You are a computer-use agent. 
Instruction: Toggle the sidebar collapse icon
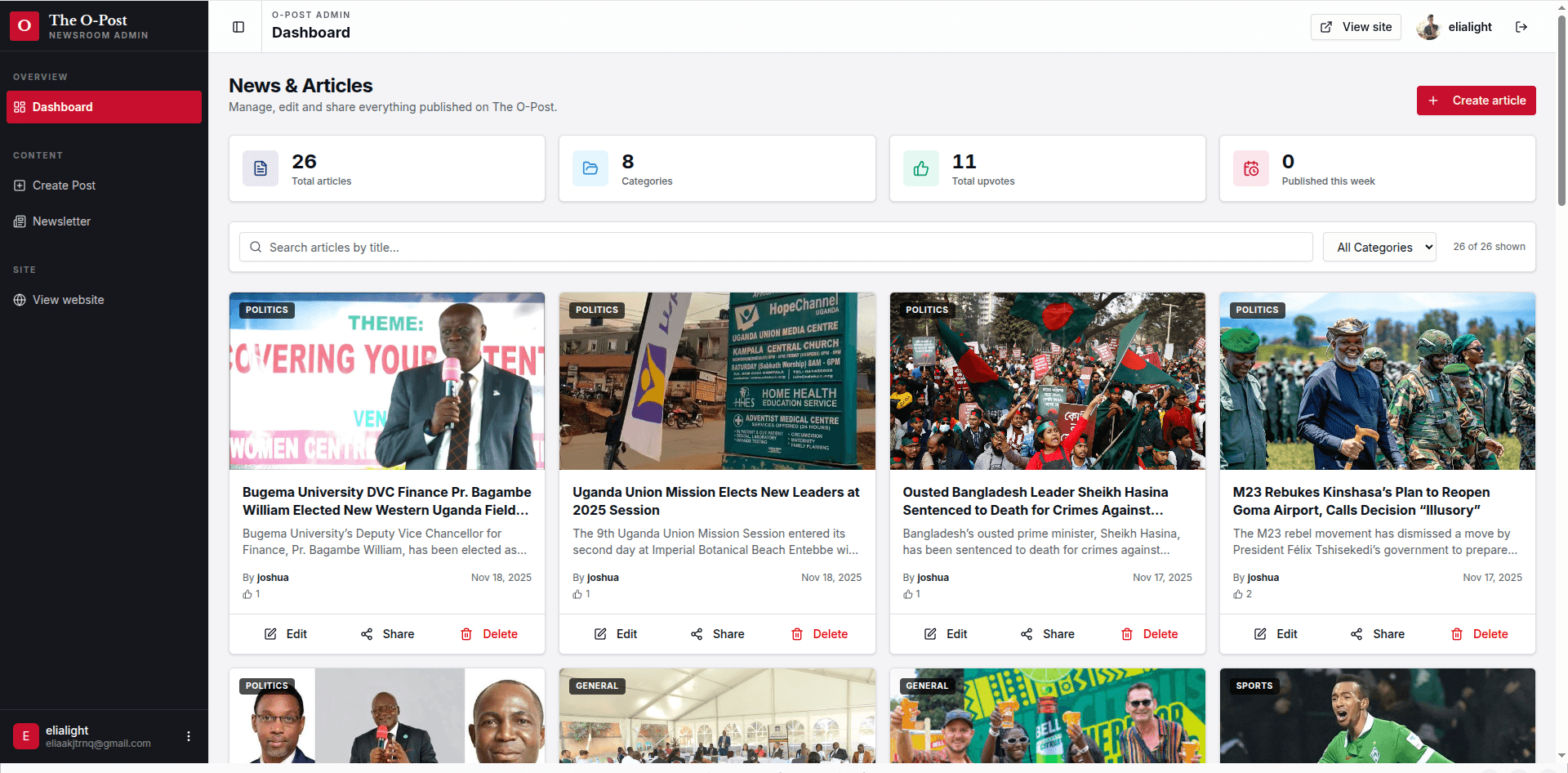[238, 27]
